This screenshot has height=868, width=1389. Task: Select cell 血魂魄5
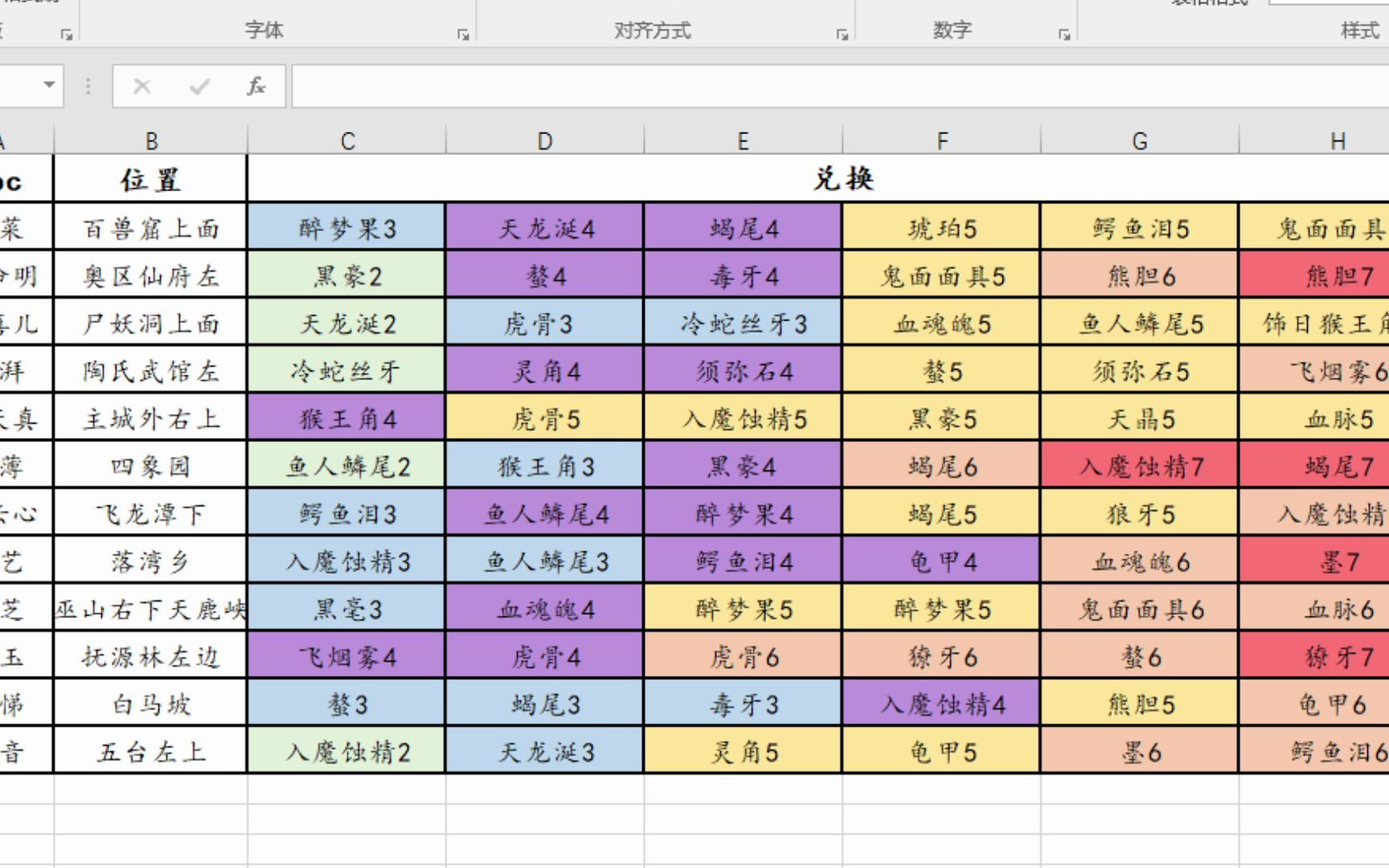[942, 323]
